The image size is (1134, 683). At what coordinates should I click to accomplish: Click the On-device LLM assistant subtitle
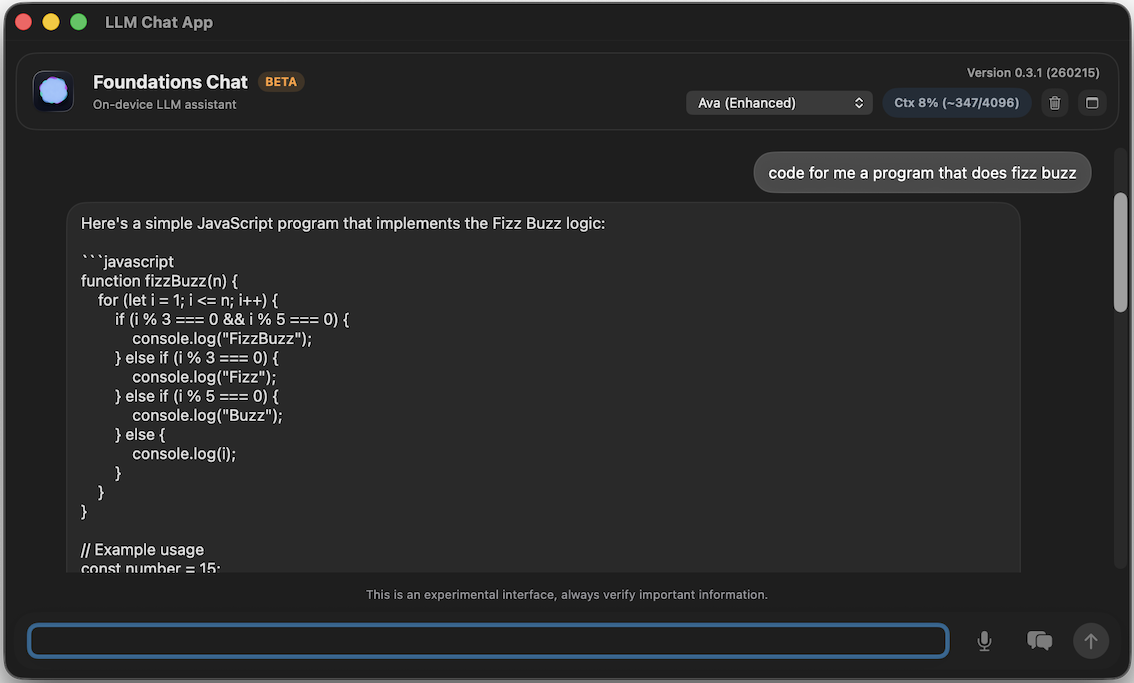[x=164, y=104]
